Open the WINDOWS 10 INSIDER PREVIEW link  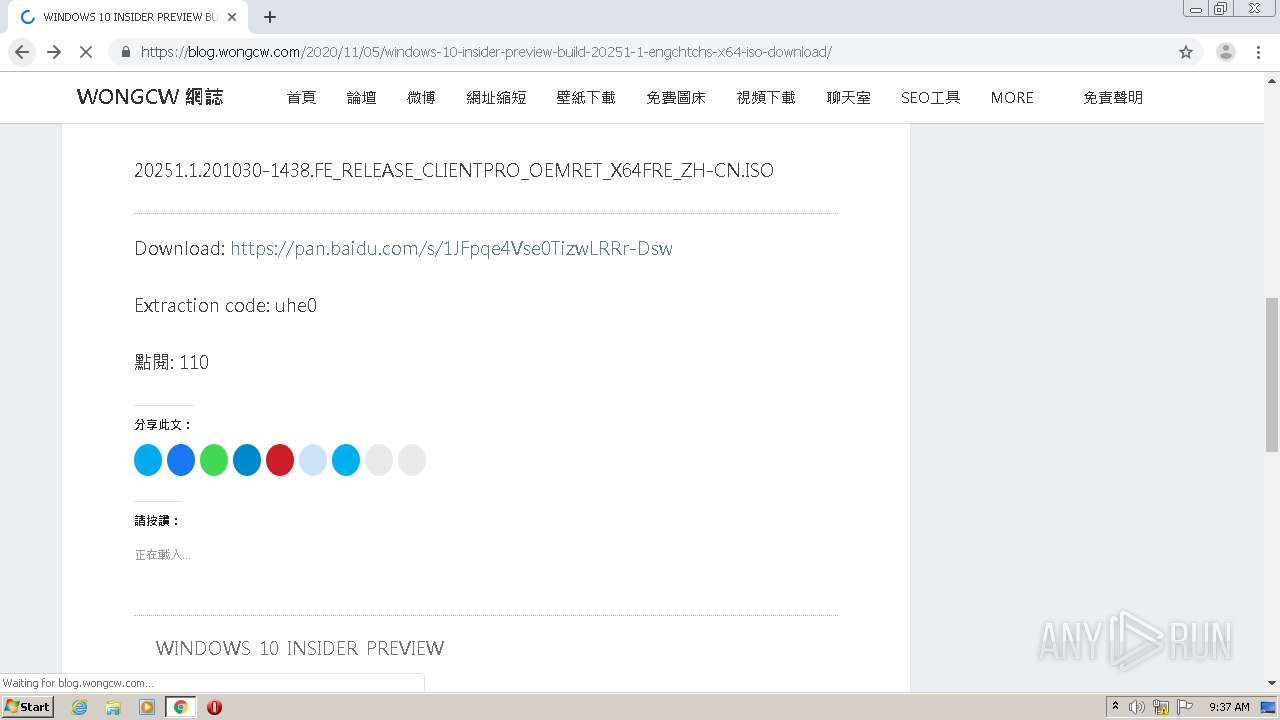click(x=300, y=648)
